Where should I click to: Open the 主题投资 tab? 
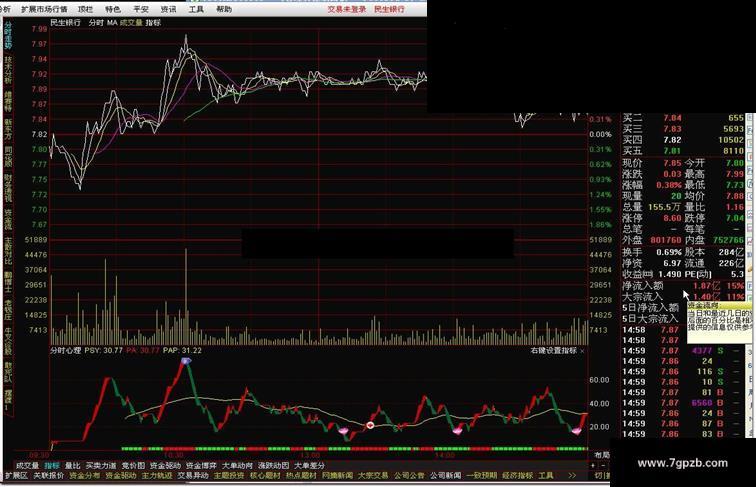coord(229,476)
